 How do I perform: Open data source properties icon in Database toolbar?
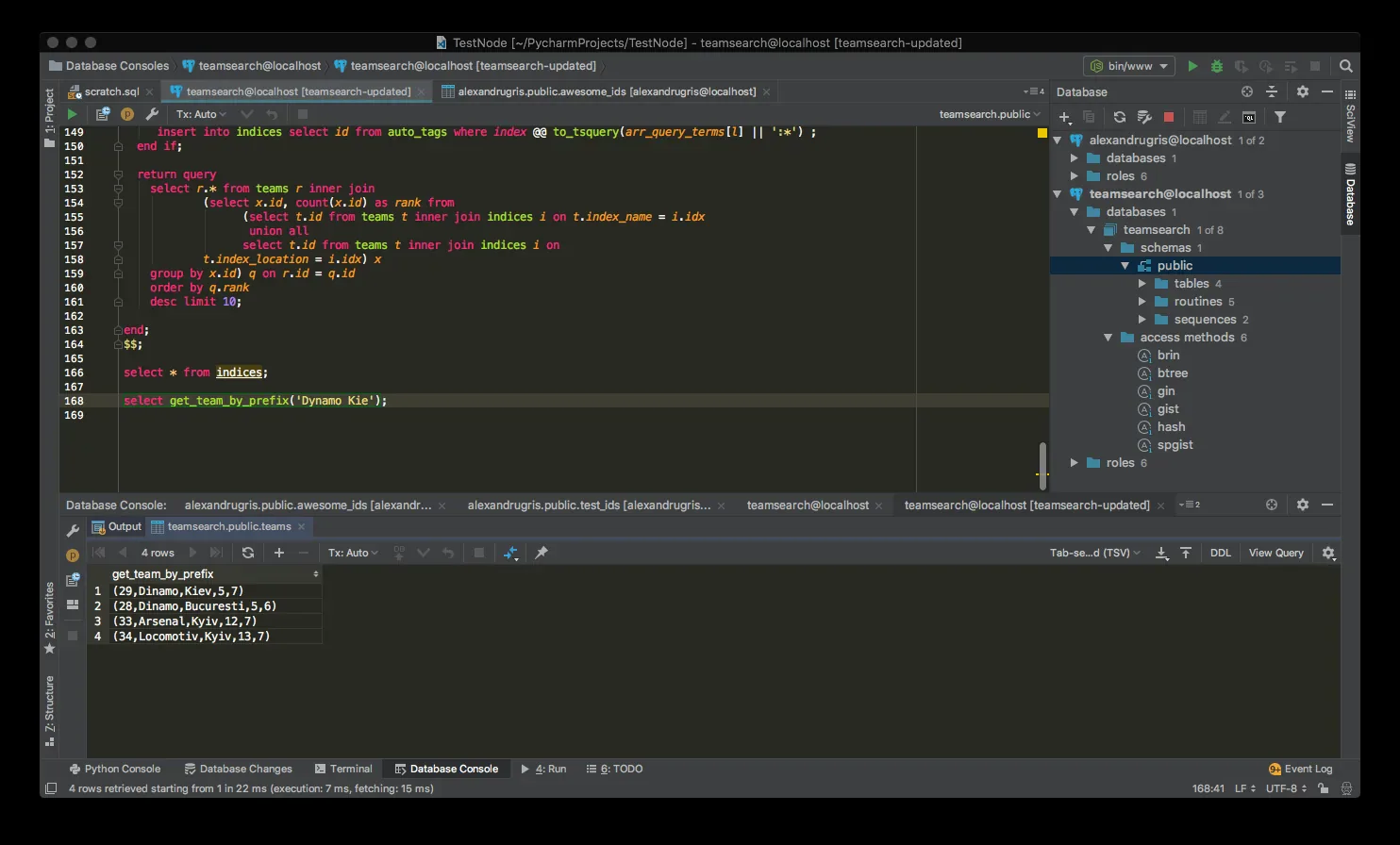pos(1144,117)
